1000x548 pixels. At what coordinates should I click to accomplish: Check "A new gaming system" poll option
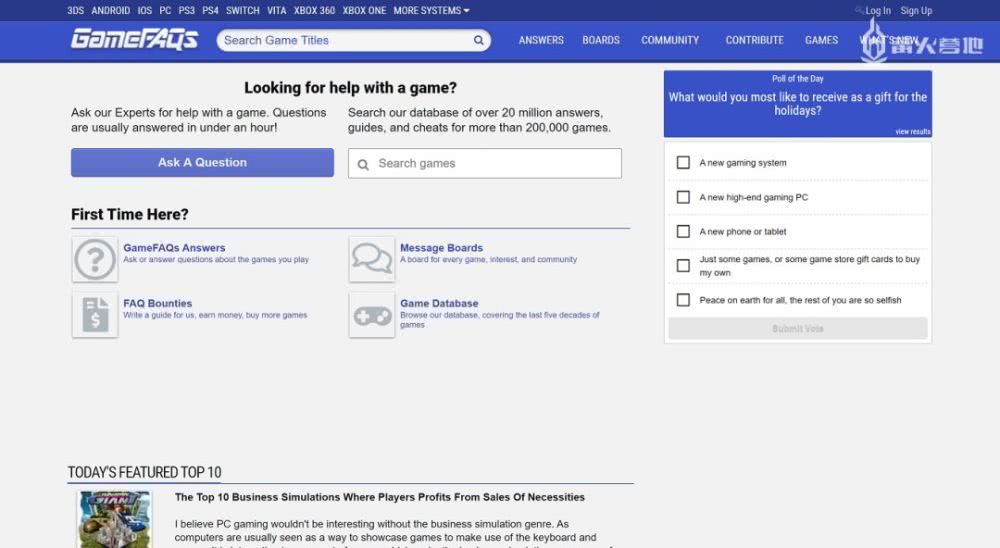coord(683,163)
